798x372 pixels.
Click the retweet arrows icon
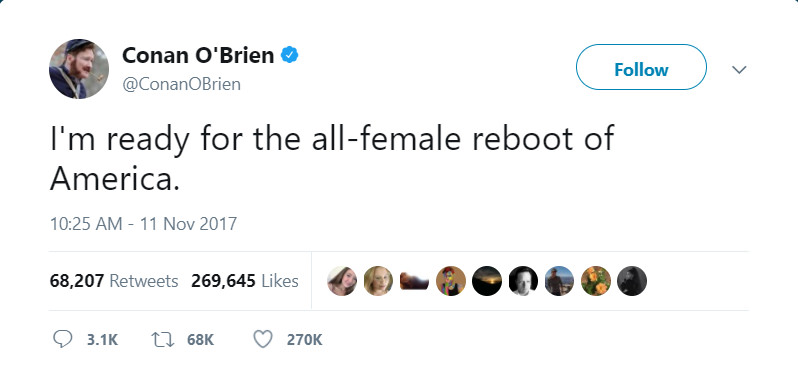(163, 339)
